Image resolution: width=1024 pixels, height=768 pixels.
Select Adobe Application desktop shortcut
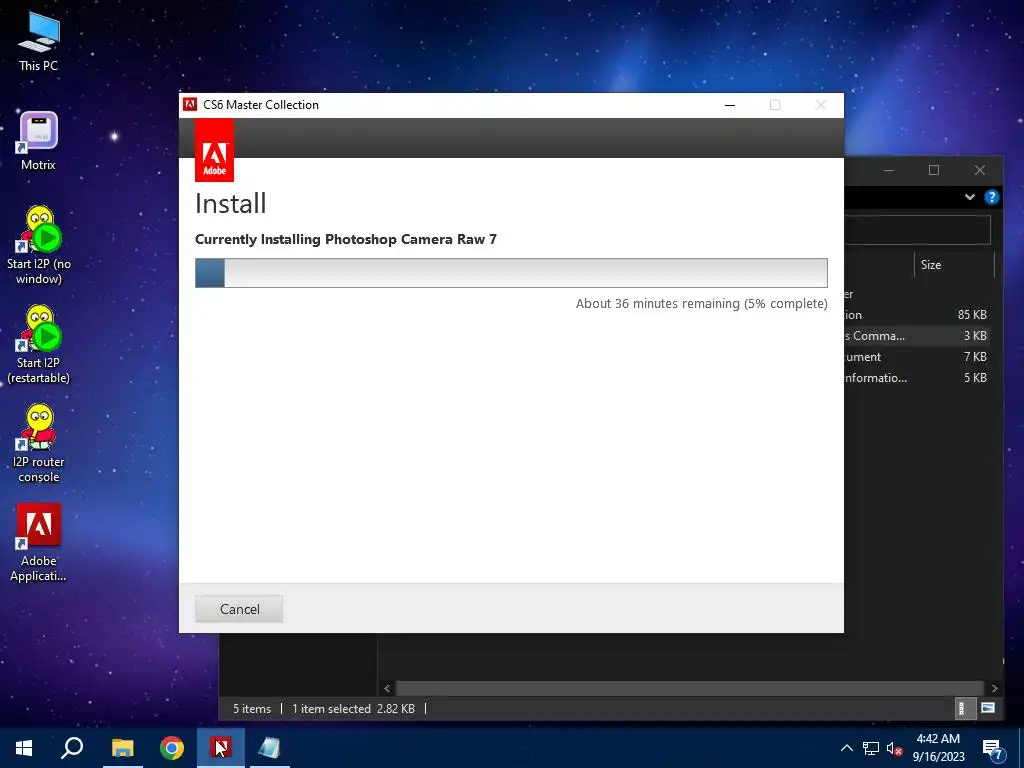coord(39,543)
